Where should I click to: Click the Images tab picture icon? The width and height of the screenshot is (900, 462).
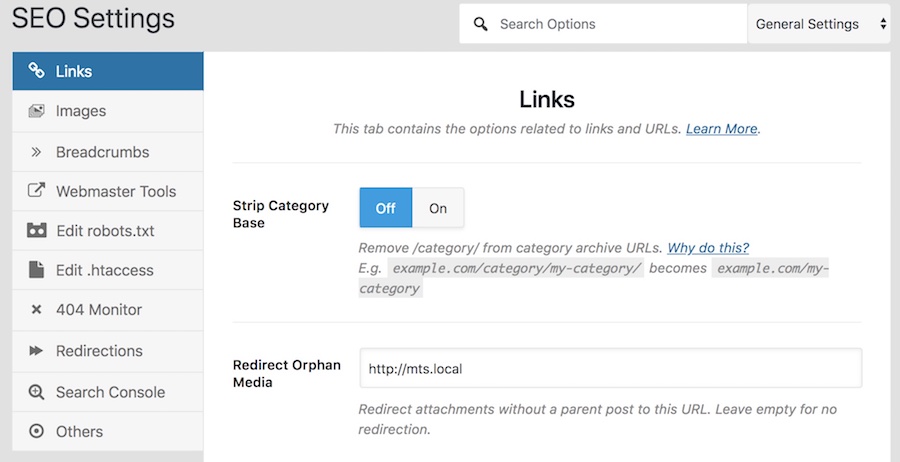click(x=36, y=111)
